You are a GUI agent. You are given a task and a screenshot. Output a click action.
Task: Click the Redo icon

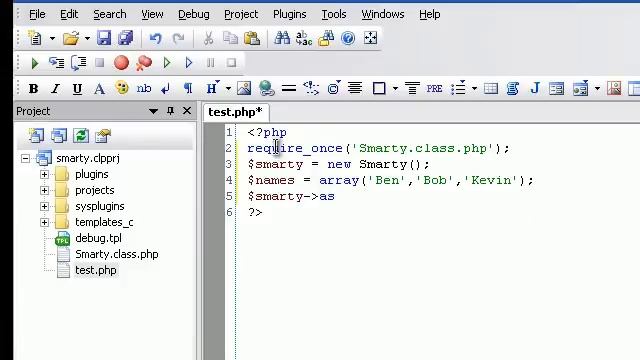[178, 39]
